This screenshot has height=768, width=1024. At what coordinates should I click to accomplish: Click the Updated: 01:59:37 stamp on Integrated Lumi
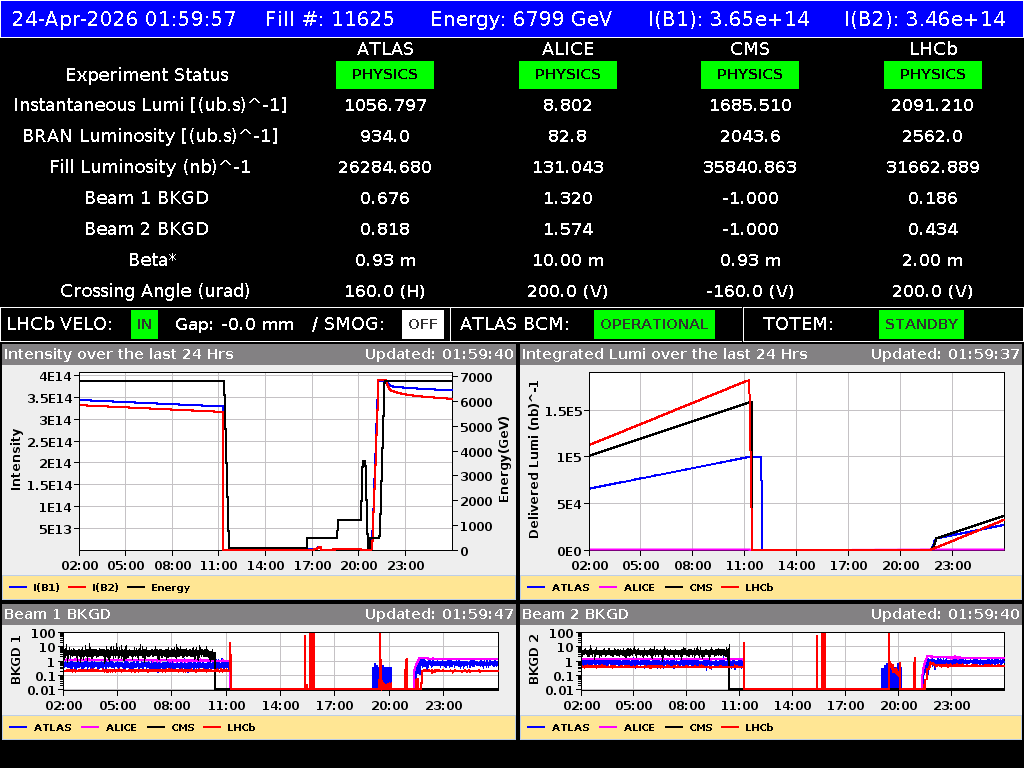click(945, 354)
